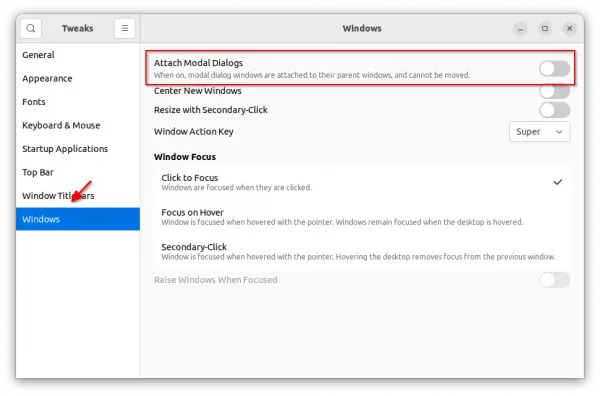Viewport: 600px width, 396px height.
Task: Open Top Bar settings
Action: coord(78,173)
